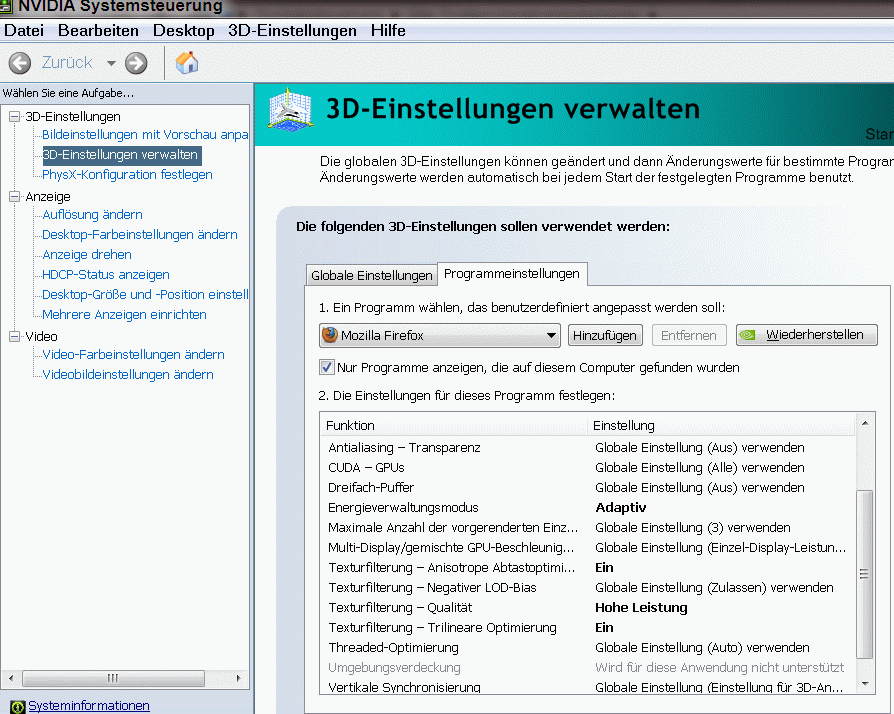Click the Entfernen button
The height and width of the screenshot is (714, 894).
pos(689,335)
